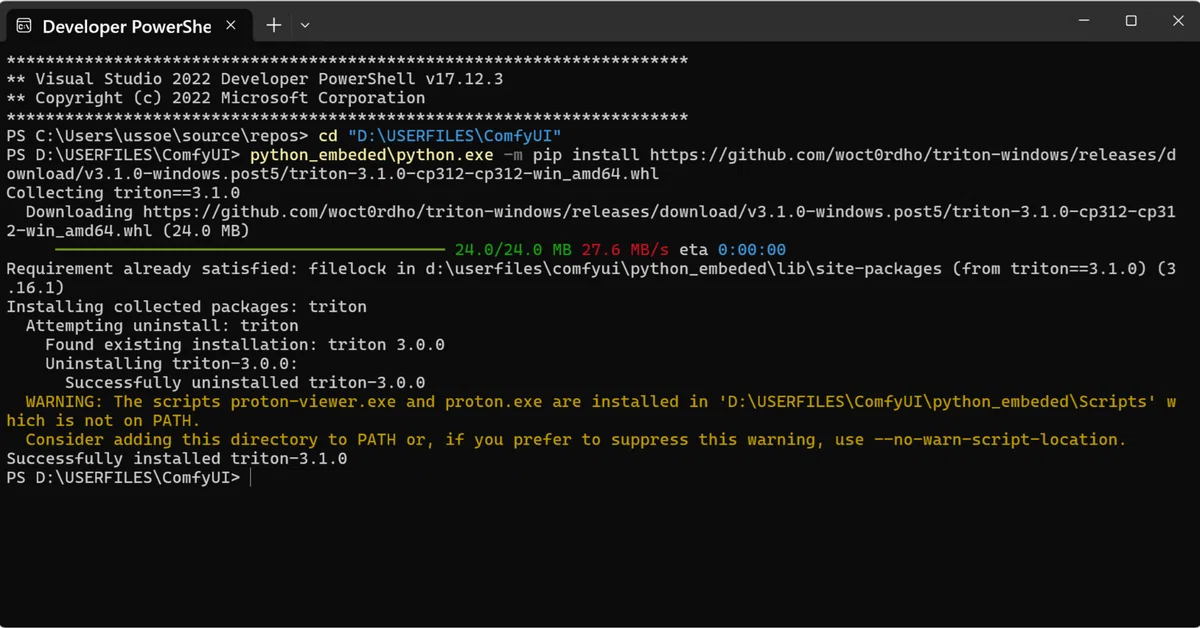The height and width of the screenshot is (628, 1200).
Task: Click the 'eta 0:00:00' value
Action: tap(733, 250)
